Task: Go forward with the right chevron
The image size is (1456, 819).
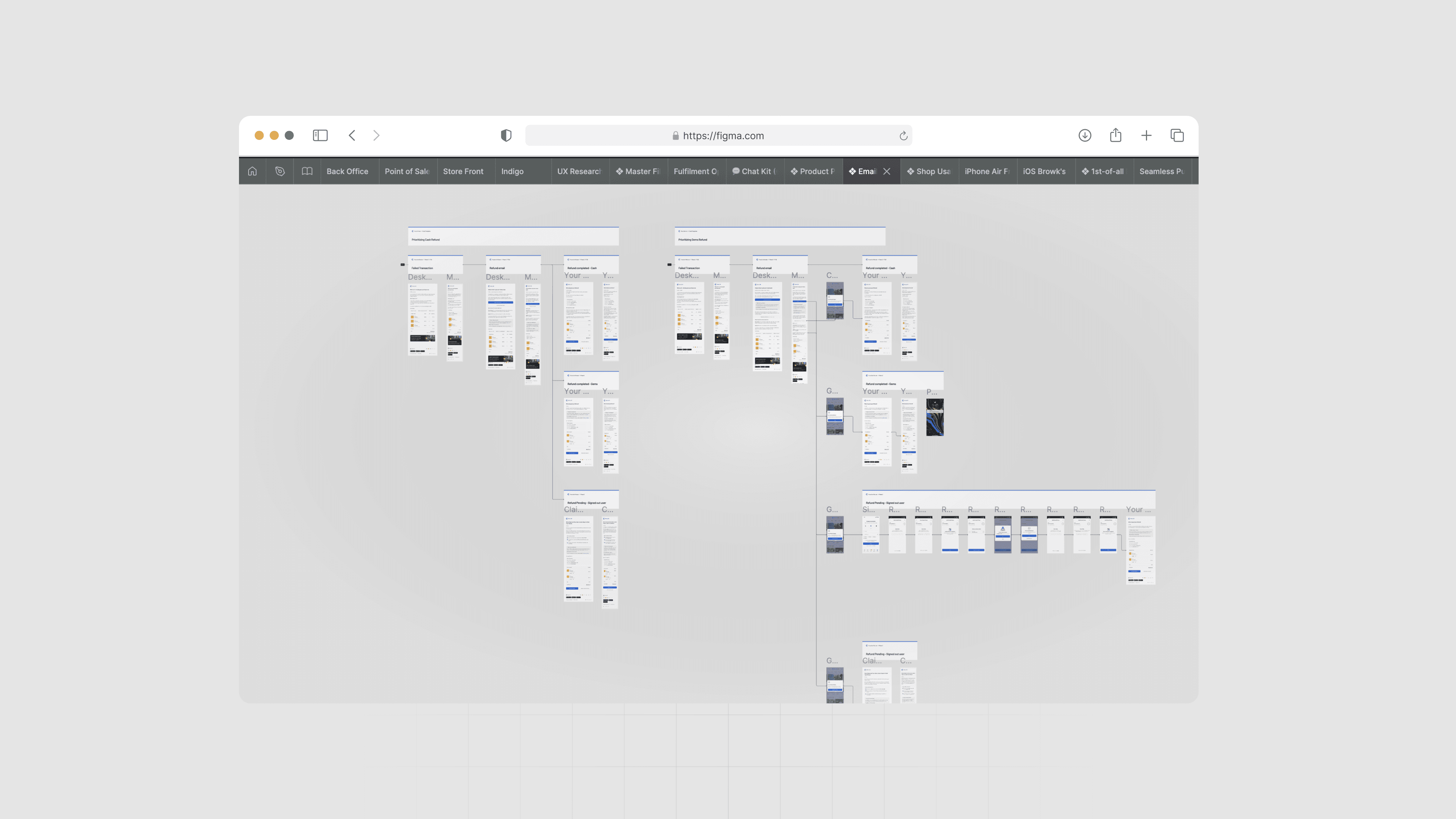Action: coord(376,135)
